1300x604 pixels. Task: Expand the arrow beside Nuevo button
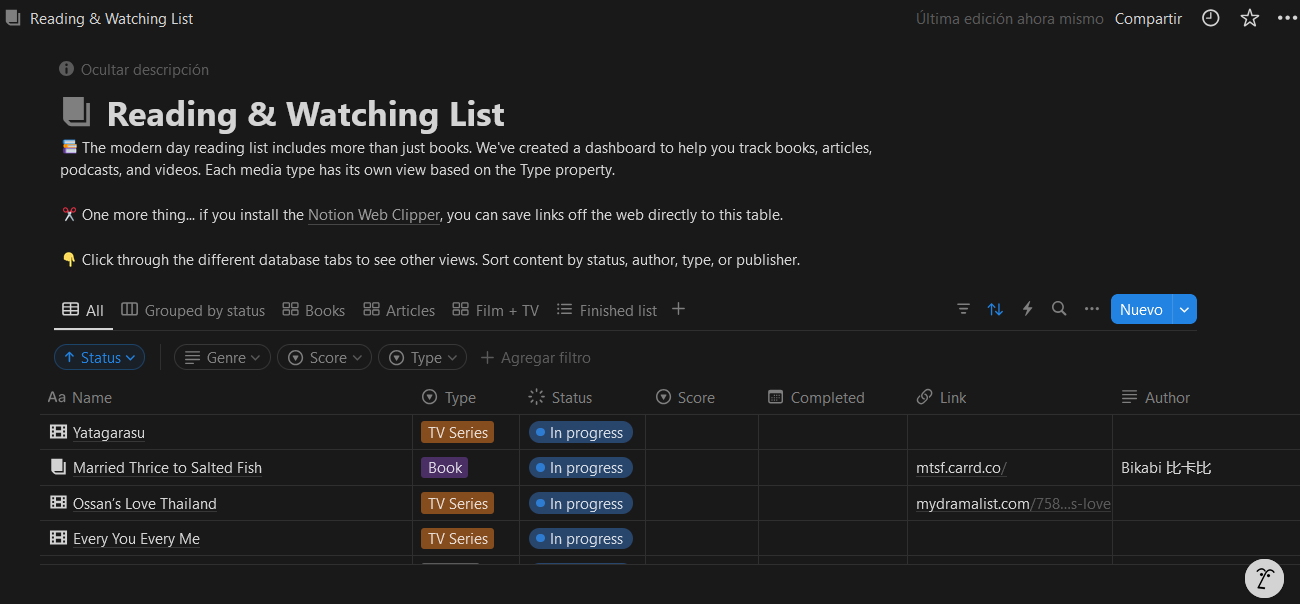point(1184,309)
